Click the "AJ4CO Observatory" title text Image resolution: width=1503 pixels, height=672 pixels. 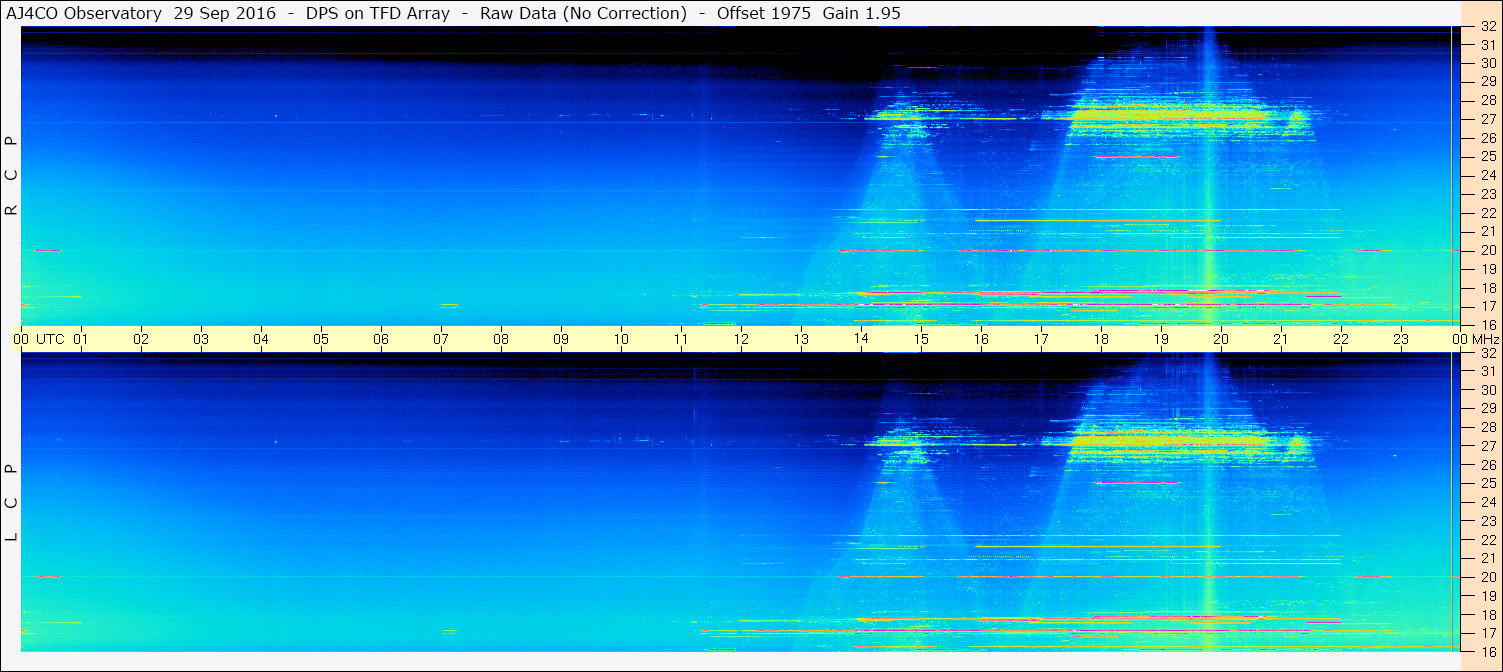click(85, 13)
